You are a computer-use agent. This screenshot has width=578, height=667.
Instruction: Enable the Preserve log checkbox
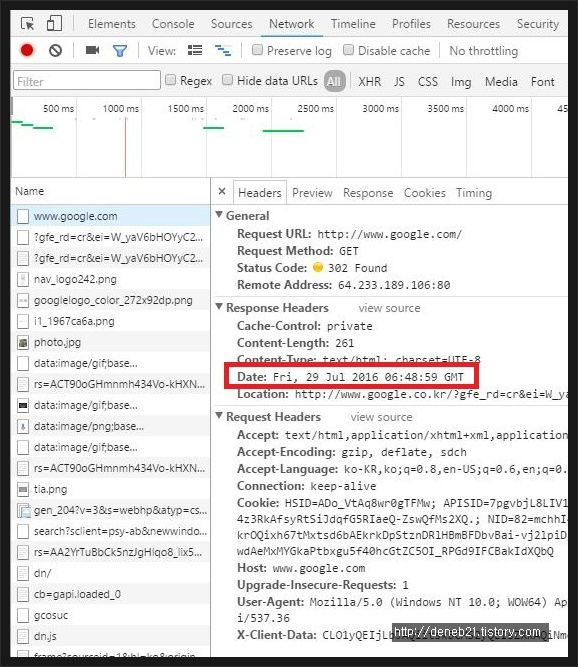(257, 50)
